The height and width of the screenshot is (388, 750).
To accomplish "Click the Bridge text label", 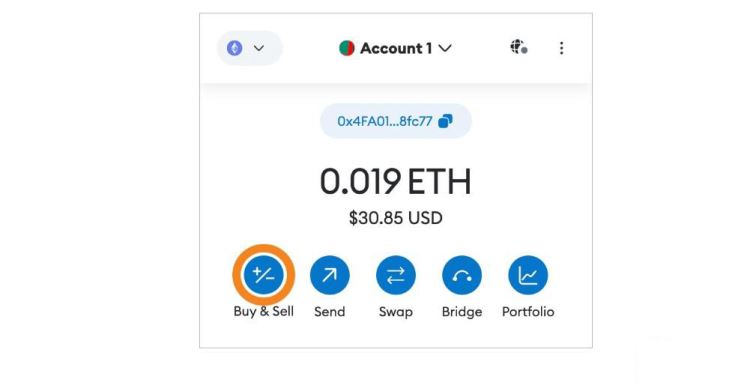I will [462, 312].
